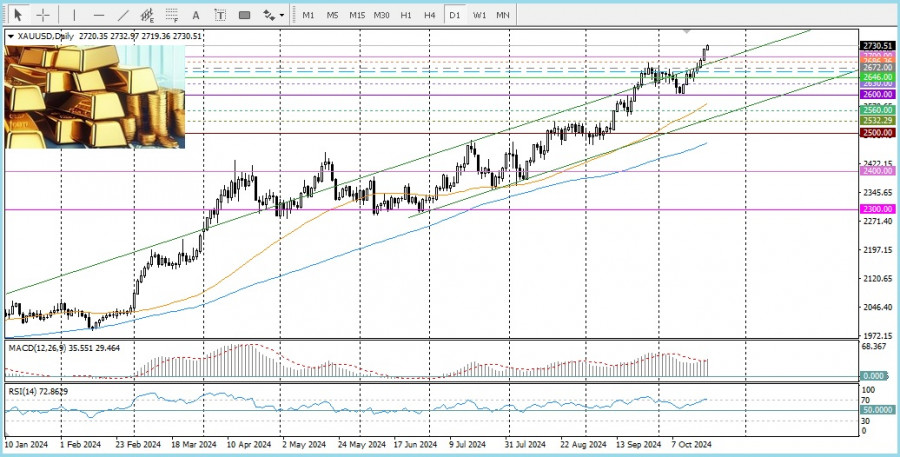Select the Fibonacci retracement tool
Screen dimensions: 900x457
(x=172, y=16)
